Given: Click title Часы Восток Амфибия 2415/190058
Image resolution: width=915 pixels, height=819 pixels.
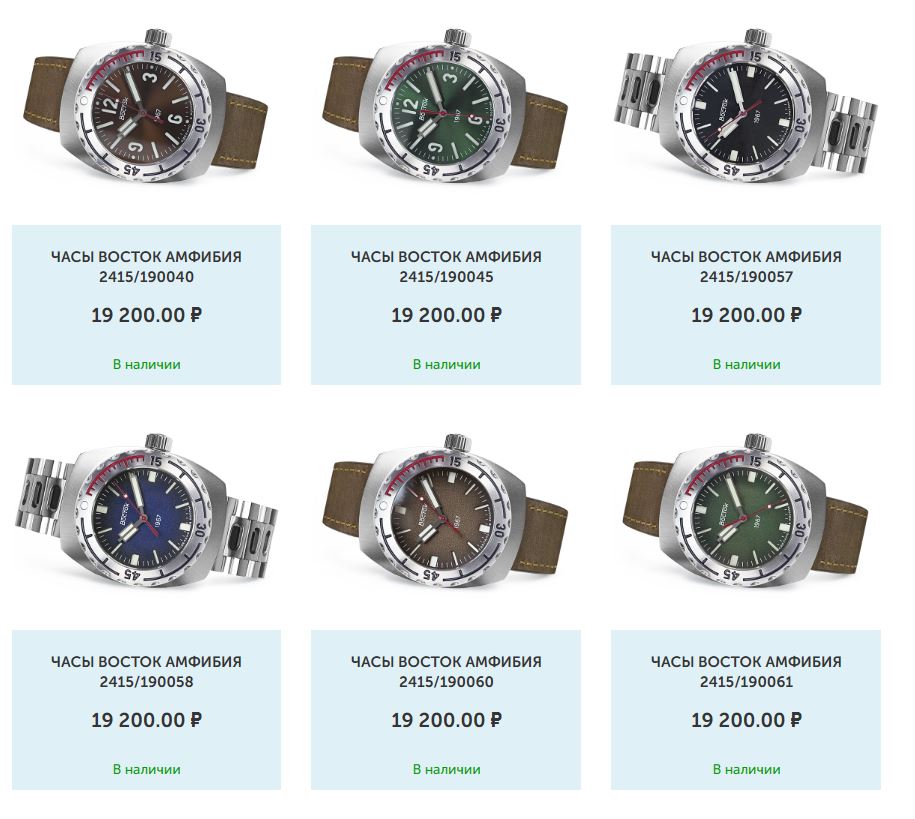Looking at the screenshot, I should pyautogui.click(x=146, y=671).
